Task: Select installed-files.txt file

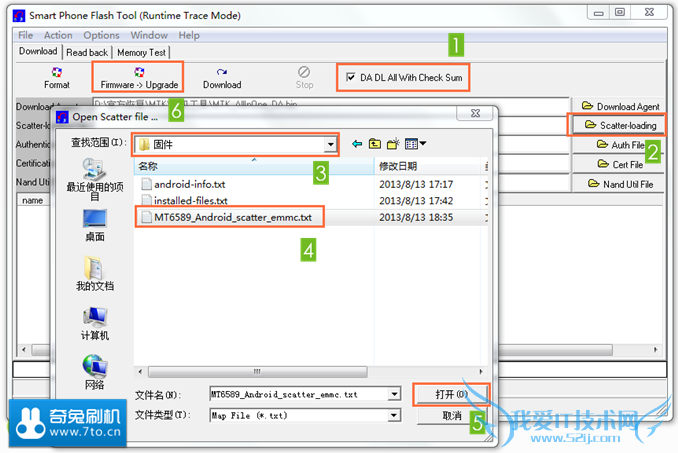Action: click(185, 201)
